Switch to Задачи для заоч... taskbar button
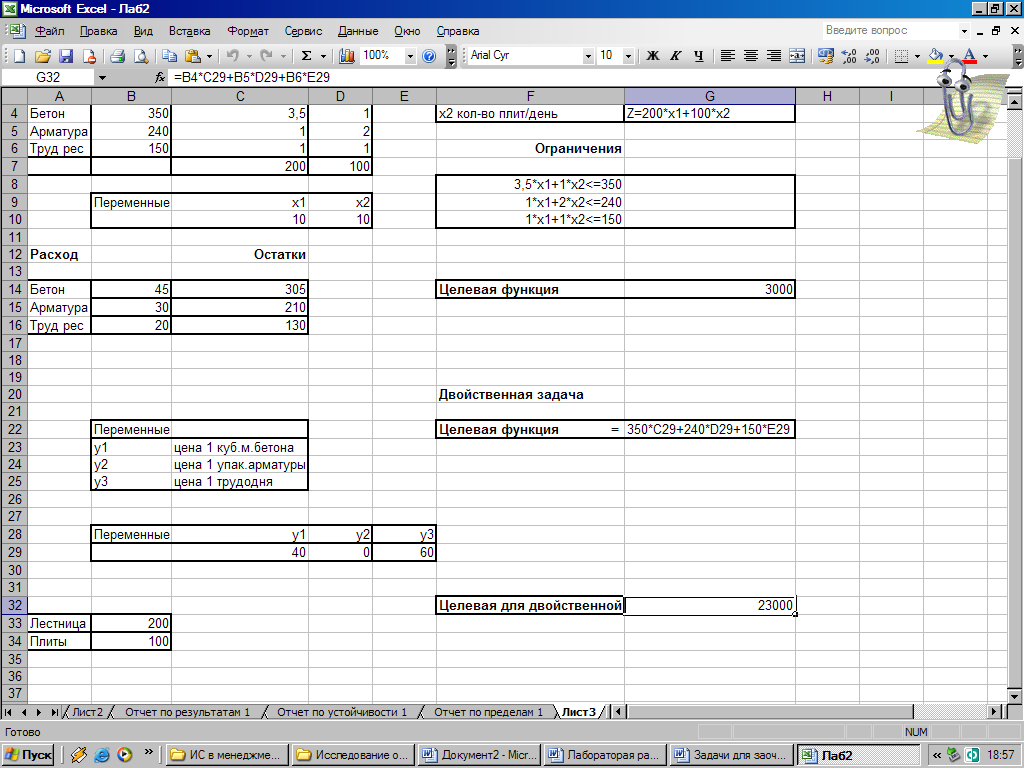The width and height of the screenshot is (1024, 768). click(x=732, y=754)
